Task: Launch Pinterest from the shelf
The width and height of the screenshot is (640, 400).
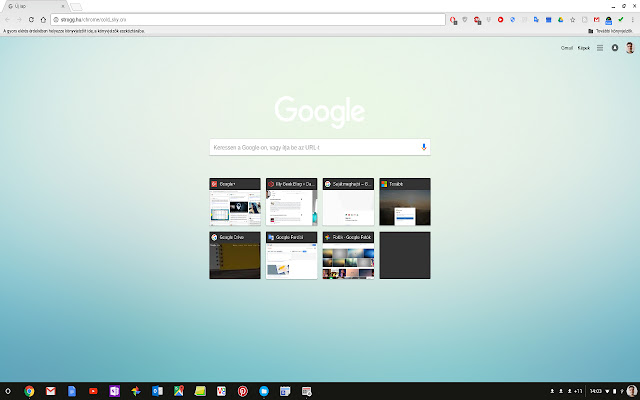Action: (x=243, y=391)
